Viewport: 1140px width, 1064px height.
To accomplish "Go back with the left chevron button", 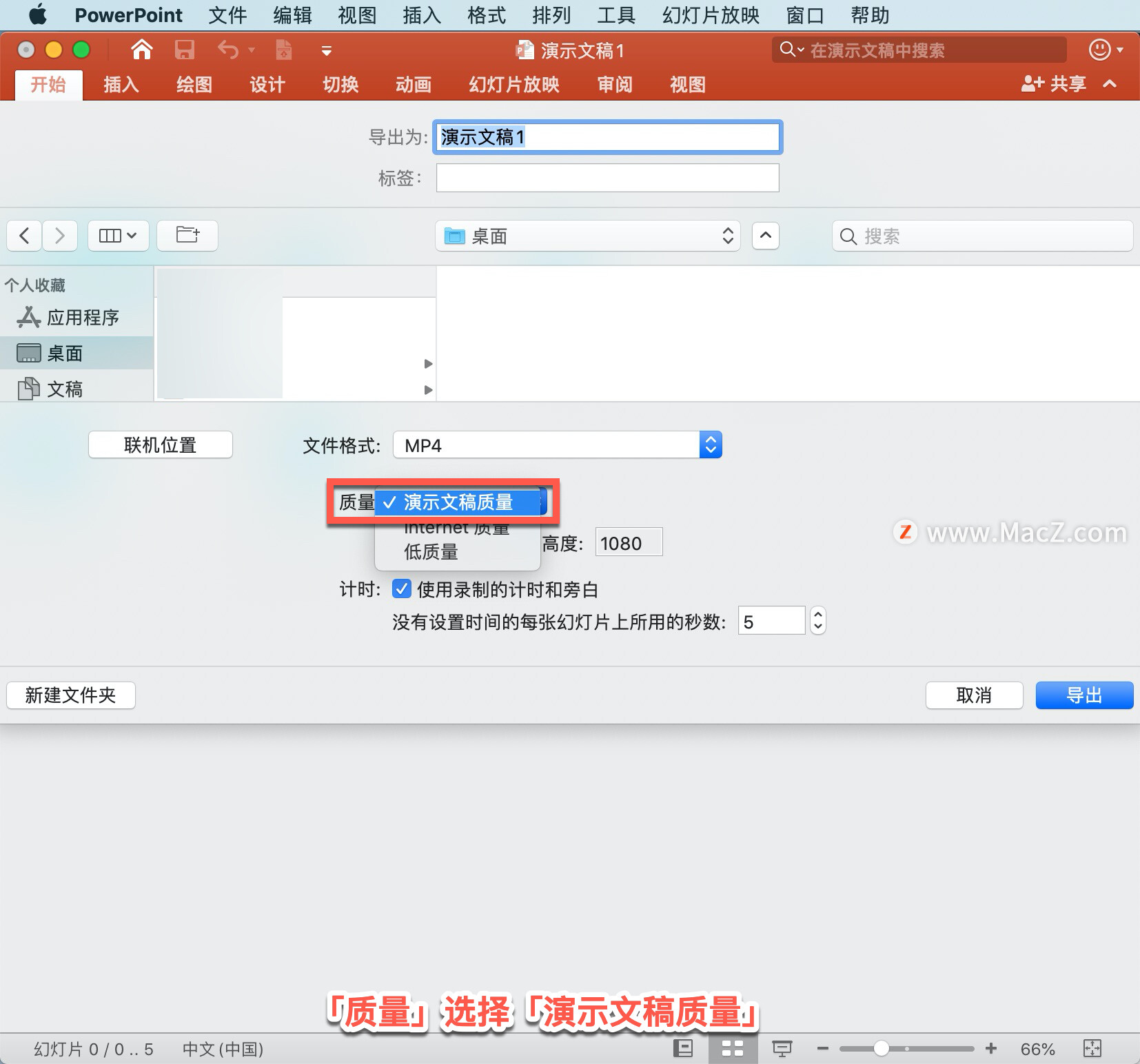I will pyautogui.click(x=24, y=236).
